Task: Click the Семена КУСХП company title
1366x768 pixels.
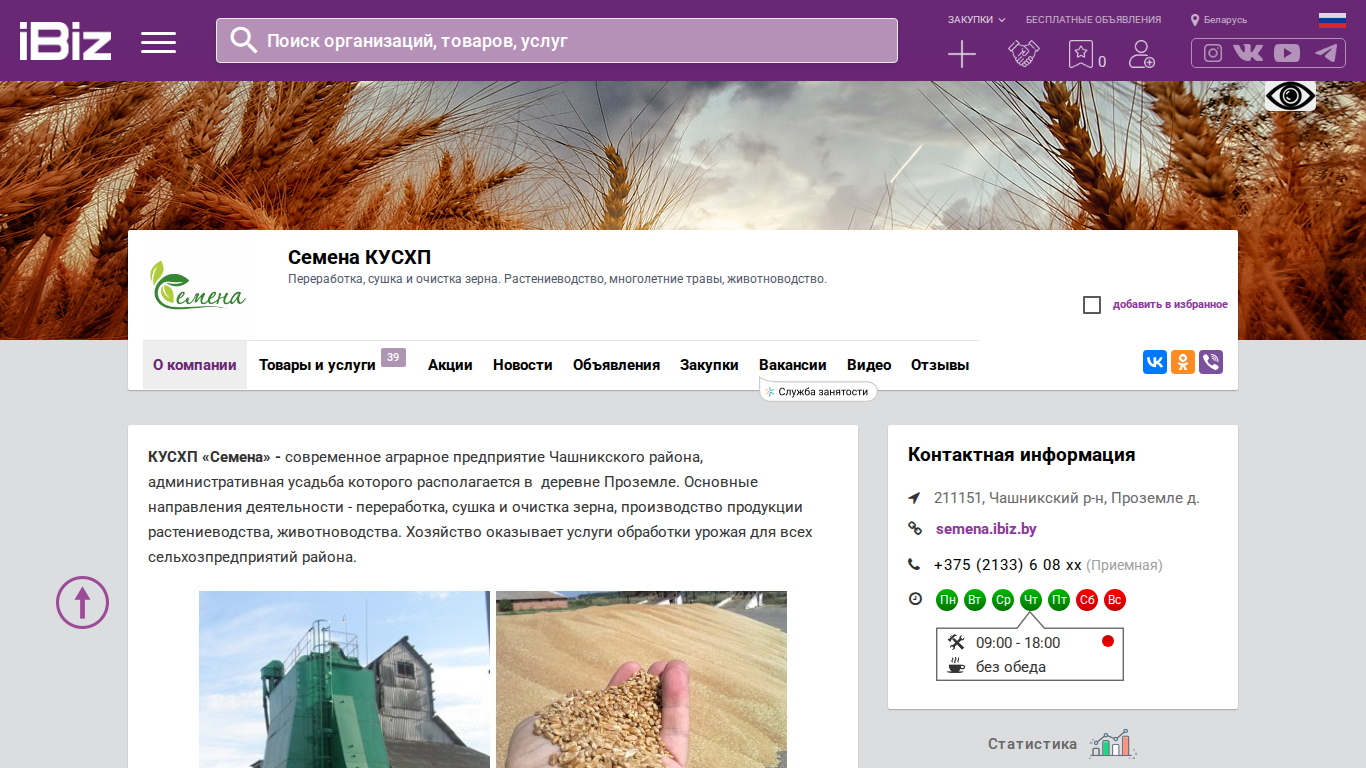Action: coord(360,258)
